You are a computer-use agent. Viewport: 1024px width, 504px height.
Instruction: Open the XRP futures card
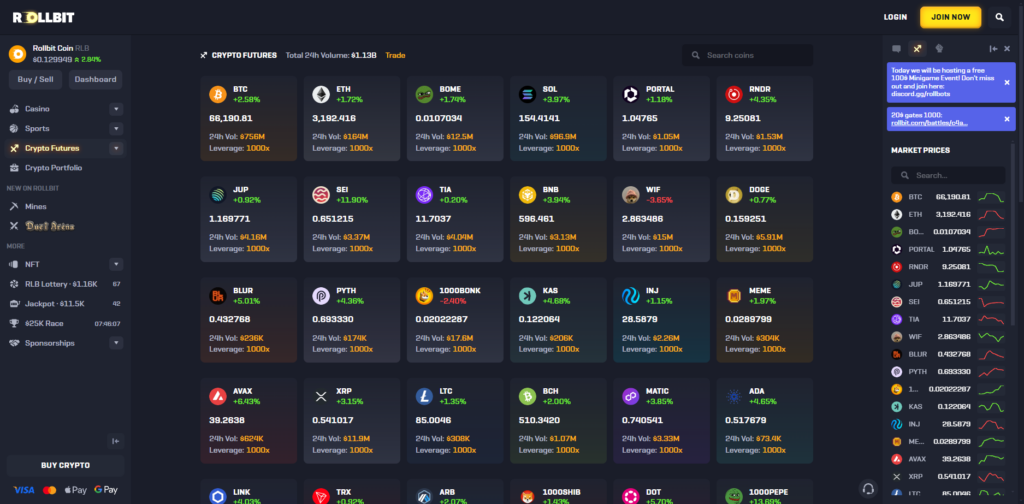pyautogui.click(x=352, y=420)
